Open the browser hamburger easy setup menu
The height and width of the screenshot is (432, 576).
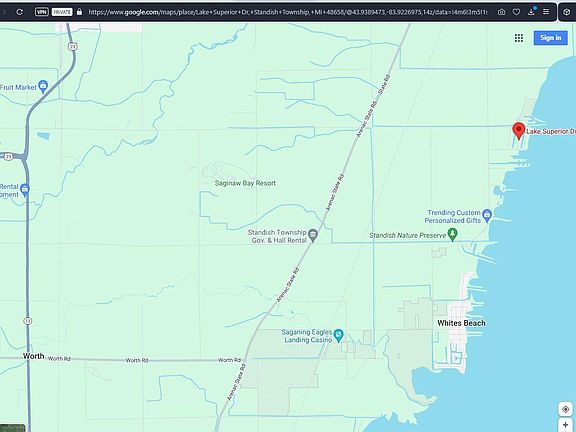[x=546, y=12]
